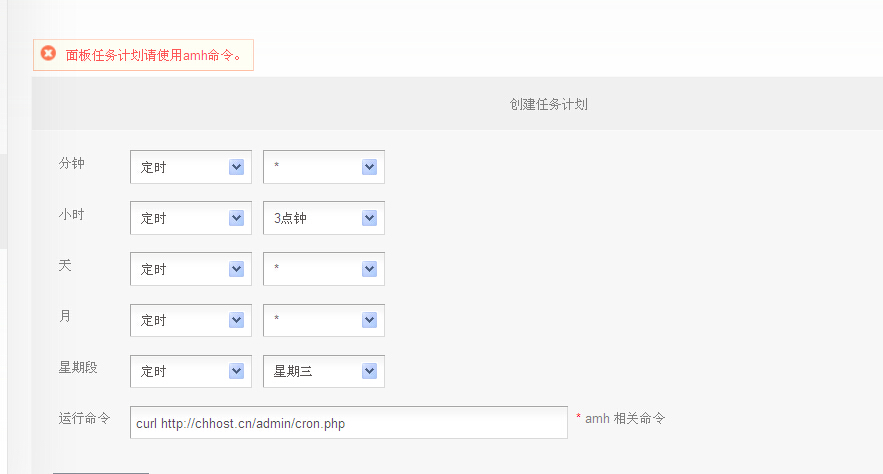This screenshot has height=474, width=883.
Task: Click the 星期段 field label
Action: click(78, 367)
